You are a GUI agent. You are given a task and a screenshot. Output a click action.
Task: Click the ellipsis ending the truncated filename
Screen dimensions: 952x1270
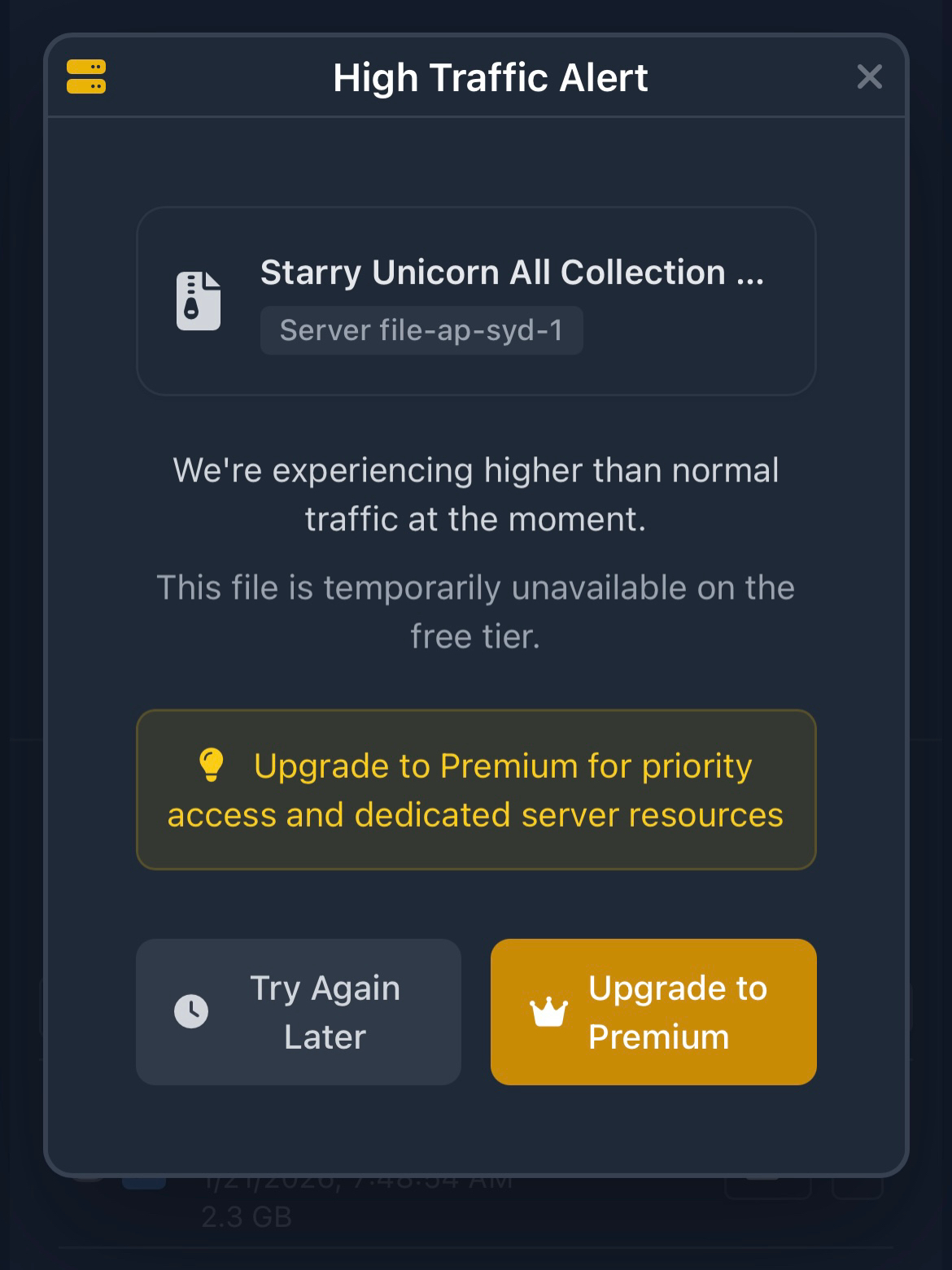coord(750,275)
